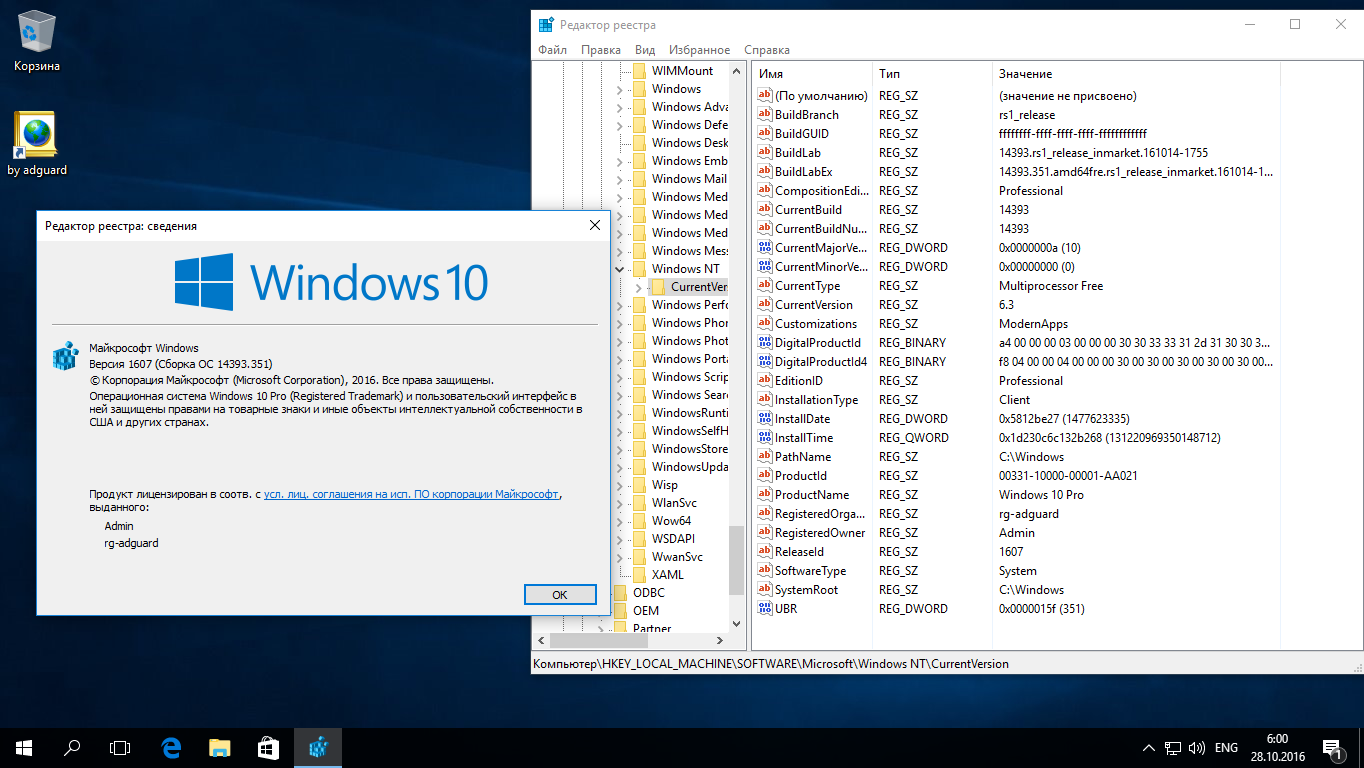Open the Правка menu
The width and height of the screenshot is (1364, 768).
[601, 50]
